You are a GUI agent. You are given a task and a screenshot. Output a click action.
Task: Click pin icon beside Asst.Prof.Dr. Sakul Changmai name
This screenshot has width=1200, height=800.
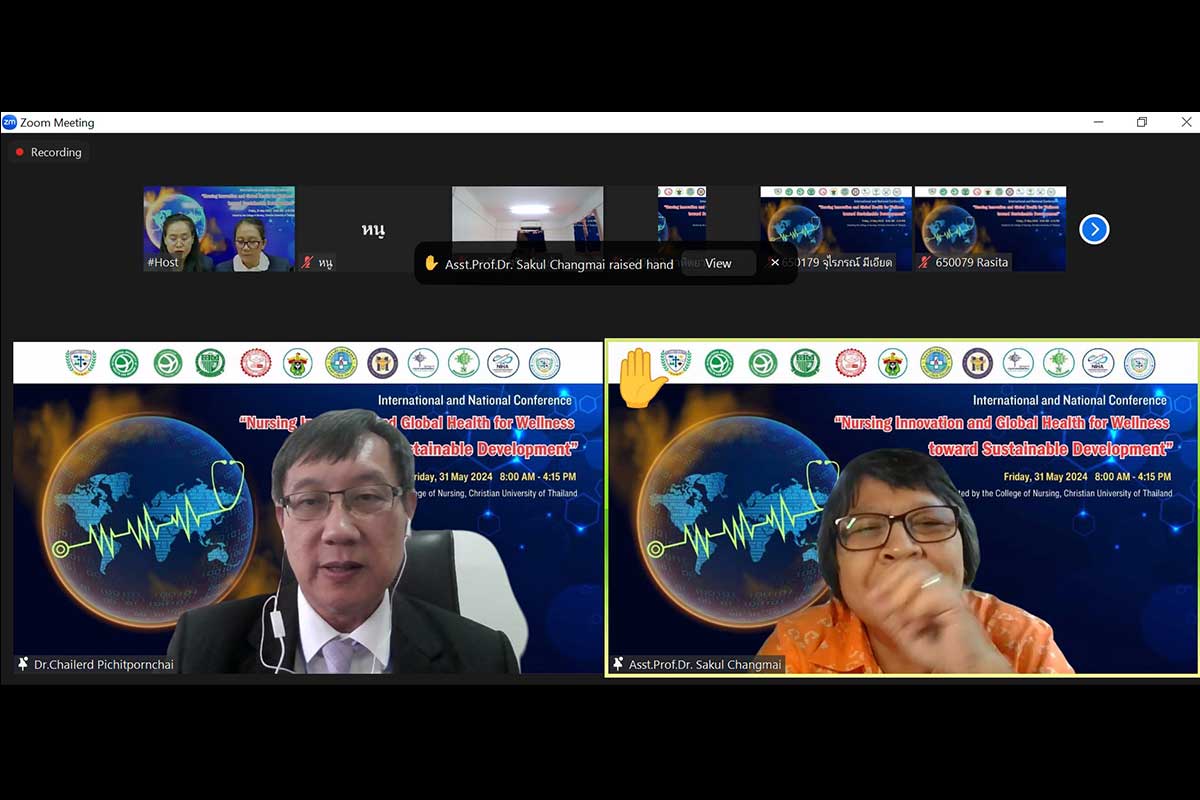pos(618,664)
